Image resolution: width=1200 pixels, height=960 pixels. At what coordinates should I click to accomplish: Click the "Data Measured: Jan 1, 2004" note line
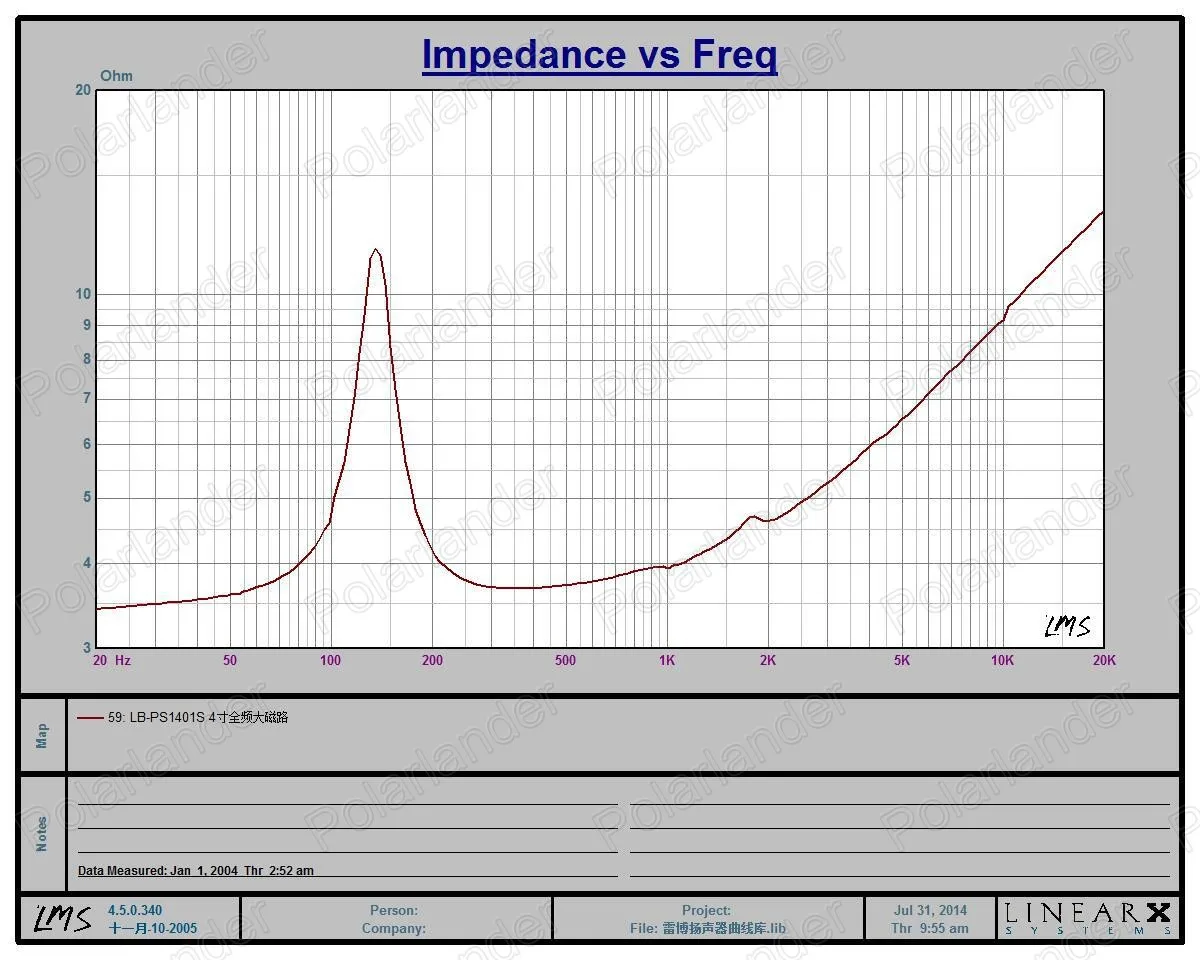(x=196, y=871)
